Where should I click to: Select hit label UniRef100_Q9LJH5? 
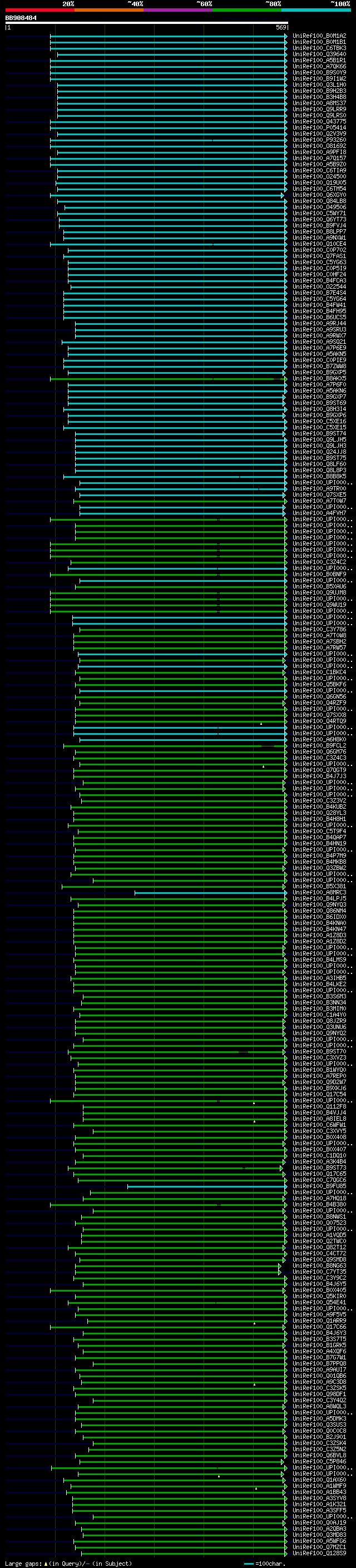click(319, 439)
